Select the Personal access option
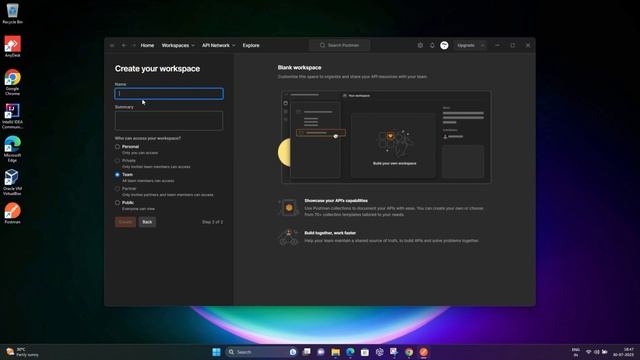This screenshot has height=360, width=640. (118, 147)
